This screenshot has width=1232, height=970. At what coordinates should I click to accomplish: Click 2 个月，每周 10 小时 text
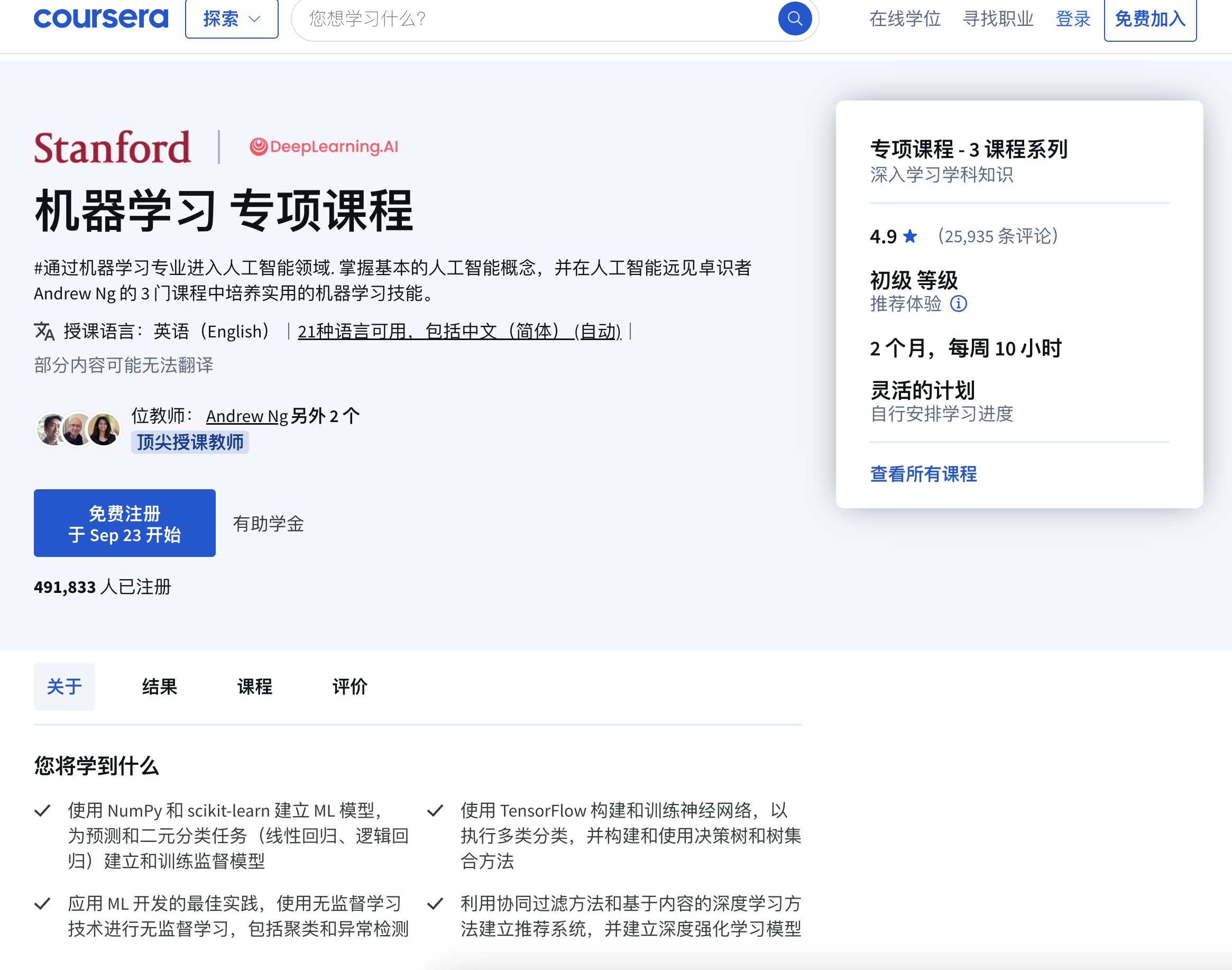click(966, 348)
